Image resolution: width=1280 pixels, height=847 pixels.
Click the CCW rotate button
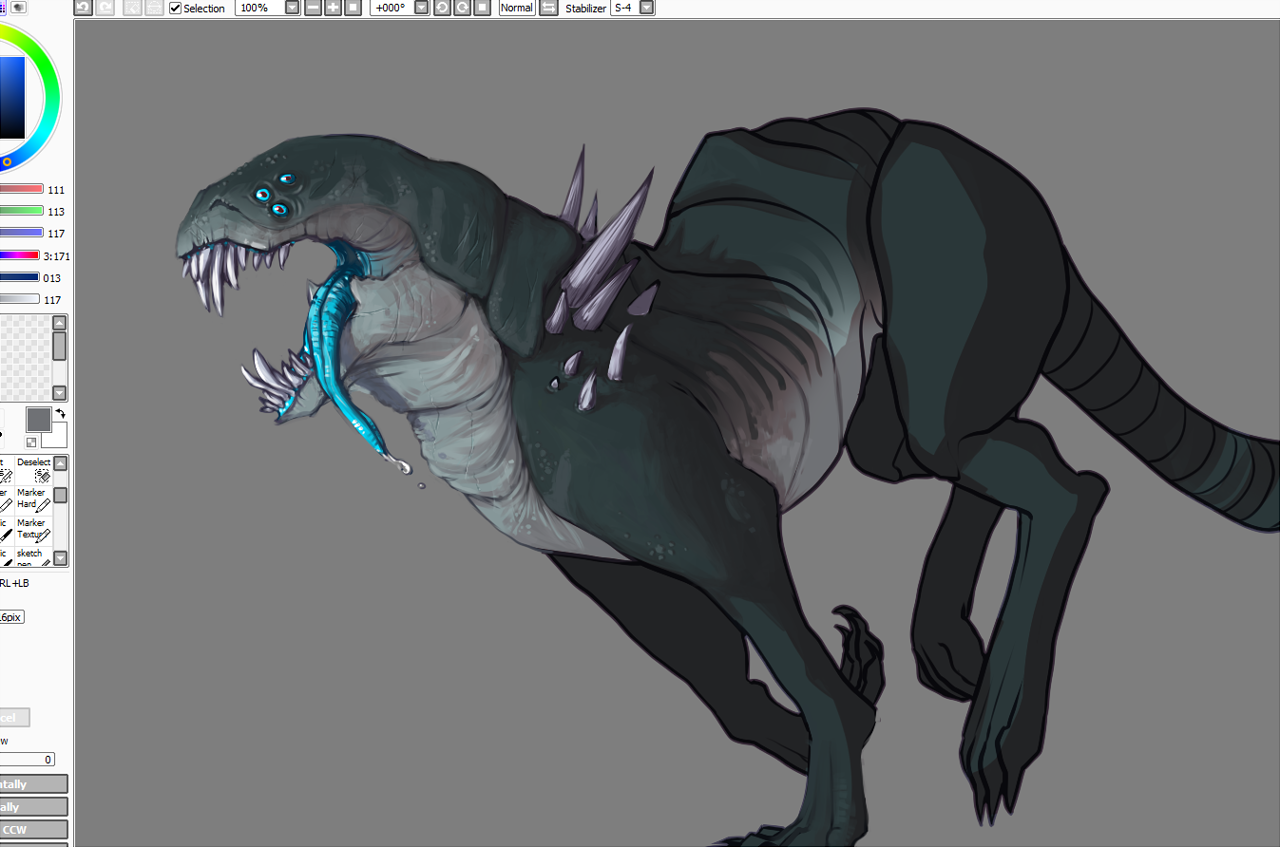(x=30, y=829)
